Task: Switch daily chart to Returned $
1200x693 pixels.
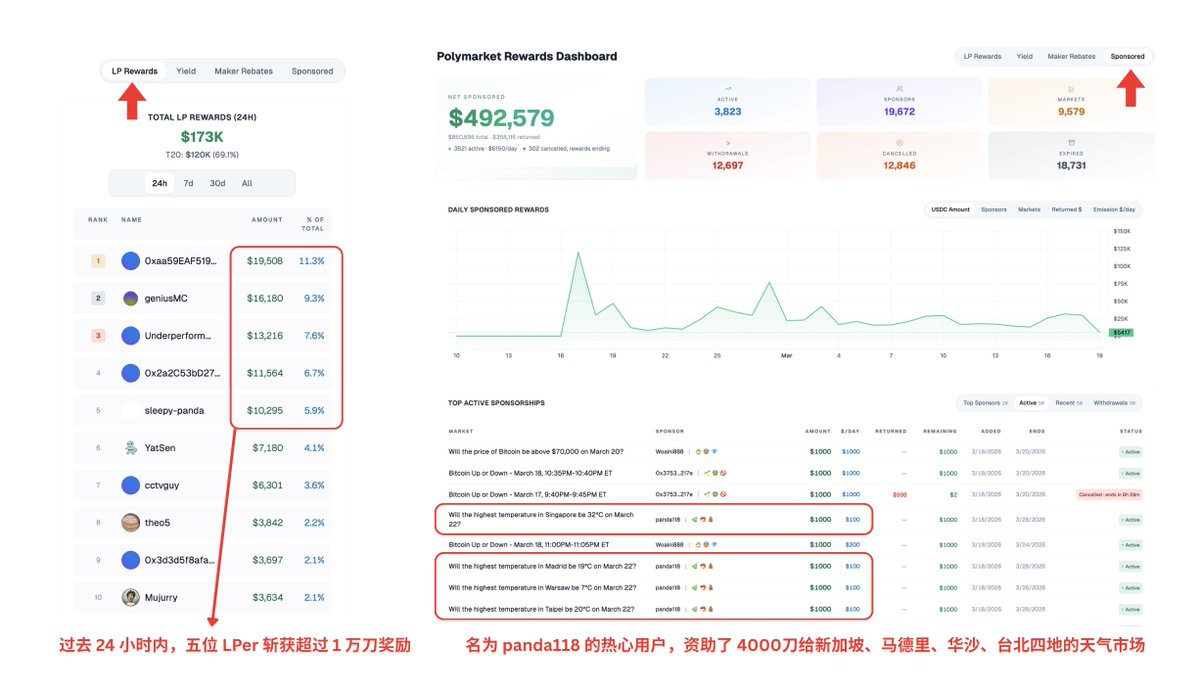Action: (1067, 210)
